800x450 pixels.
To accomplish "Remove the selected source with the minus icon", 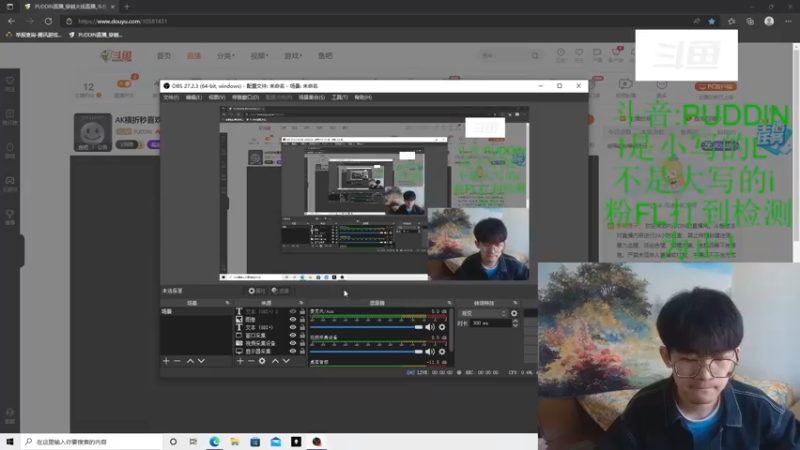I will (251, 361).
